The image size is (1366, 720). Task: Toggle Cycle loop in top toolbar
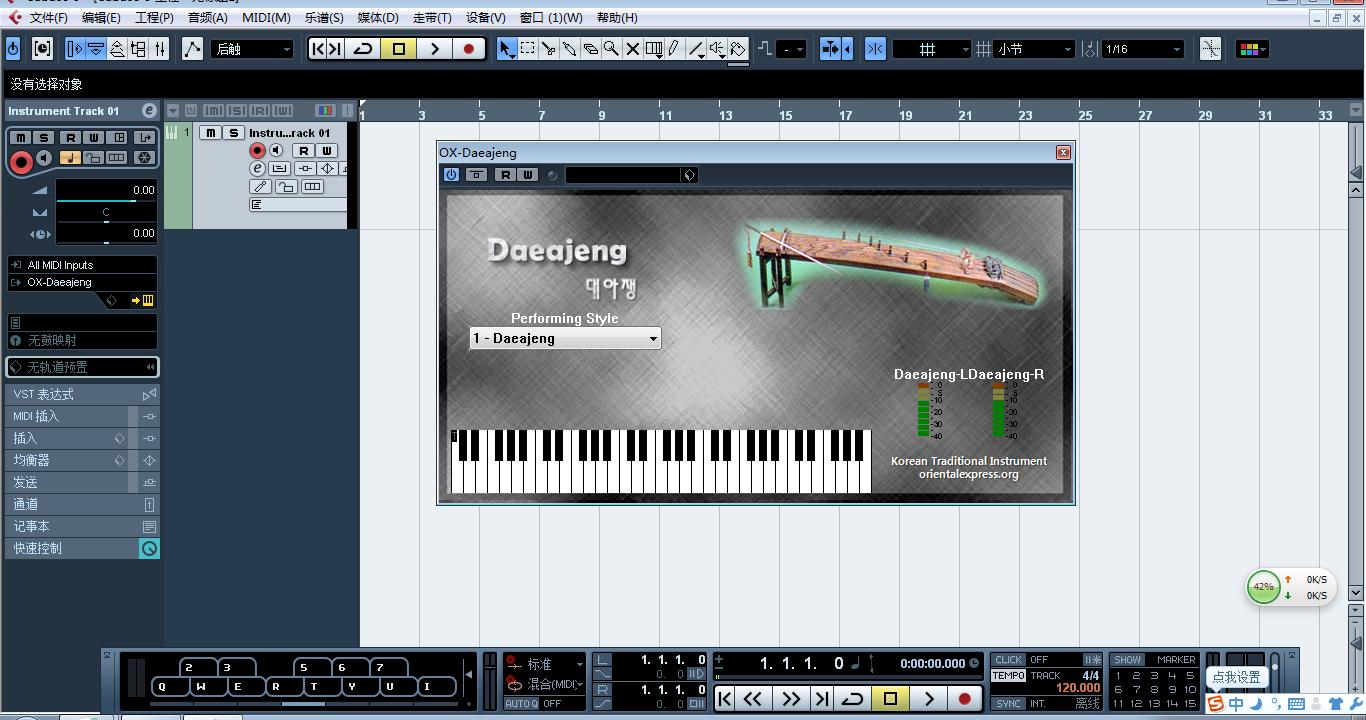[363, 48]
